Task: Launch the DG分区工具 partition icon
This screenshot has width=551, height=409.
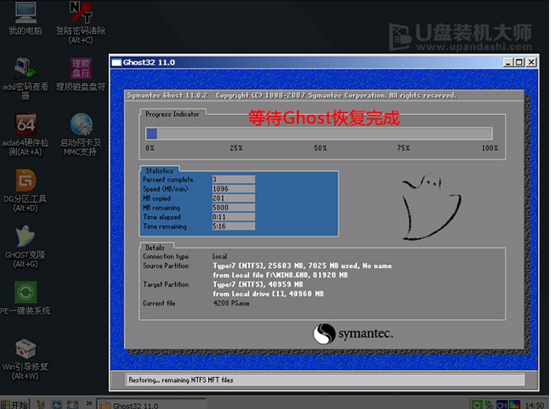Action: point(25,190)
